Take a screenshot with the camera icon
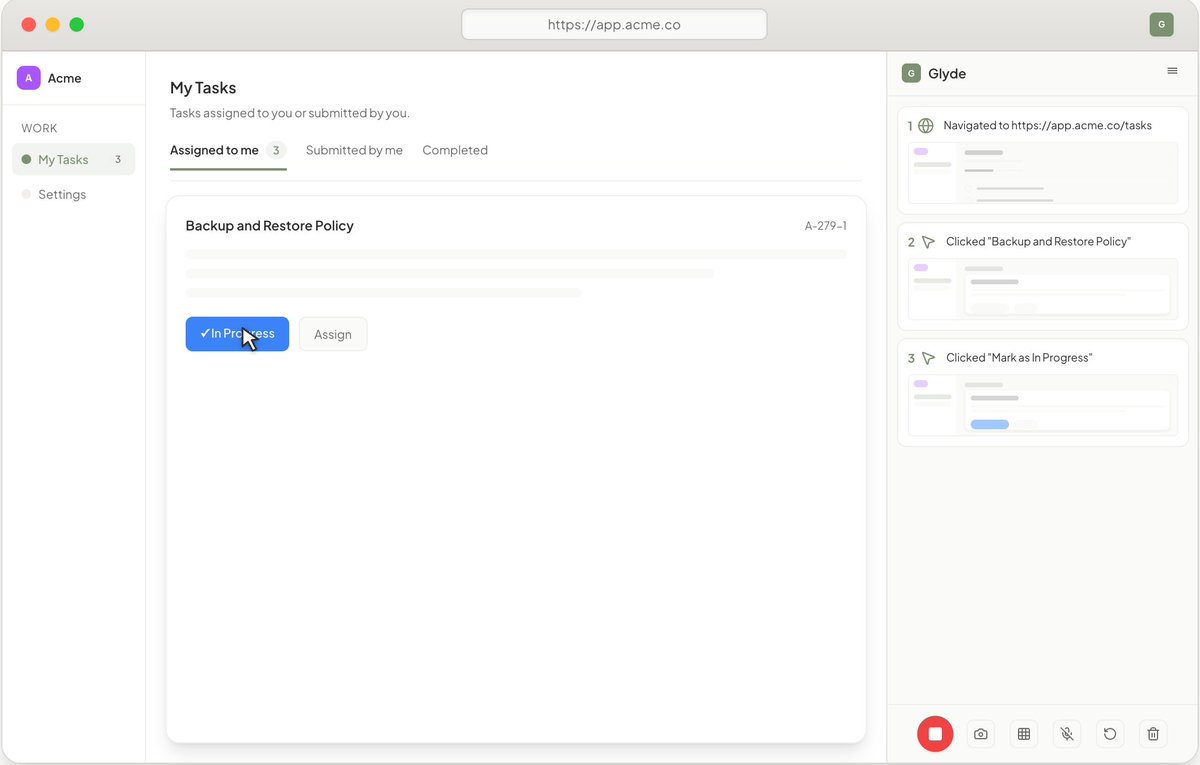Screen dimensions: 1200x765 (981, 734)
